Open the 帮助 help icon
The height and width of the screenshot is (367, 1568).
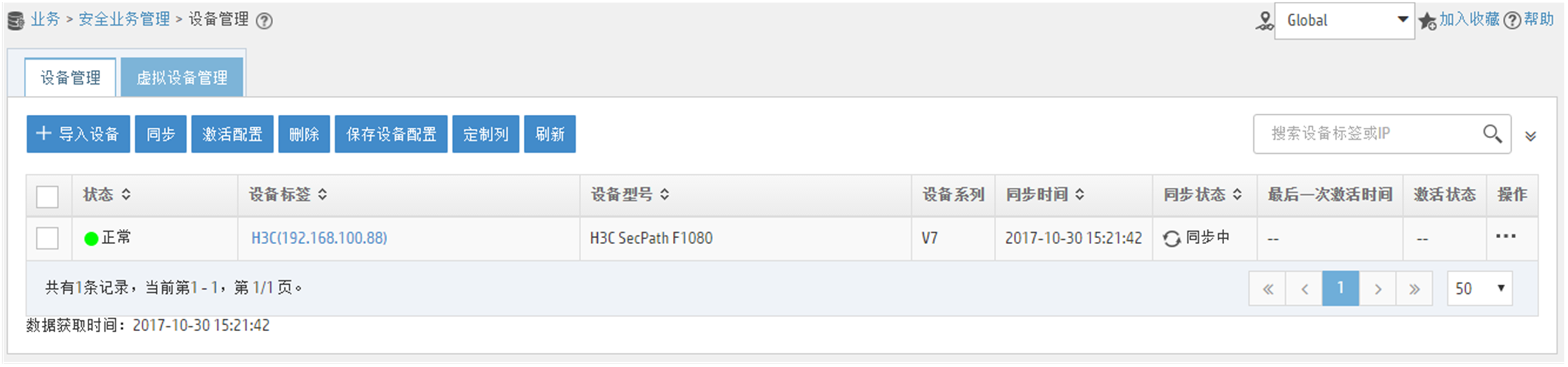1512,20
